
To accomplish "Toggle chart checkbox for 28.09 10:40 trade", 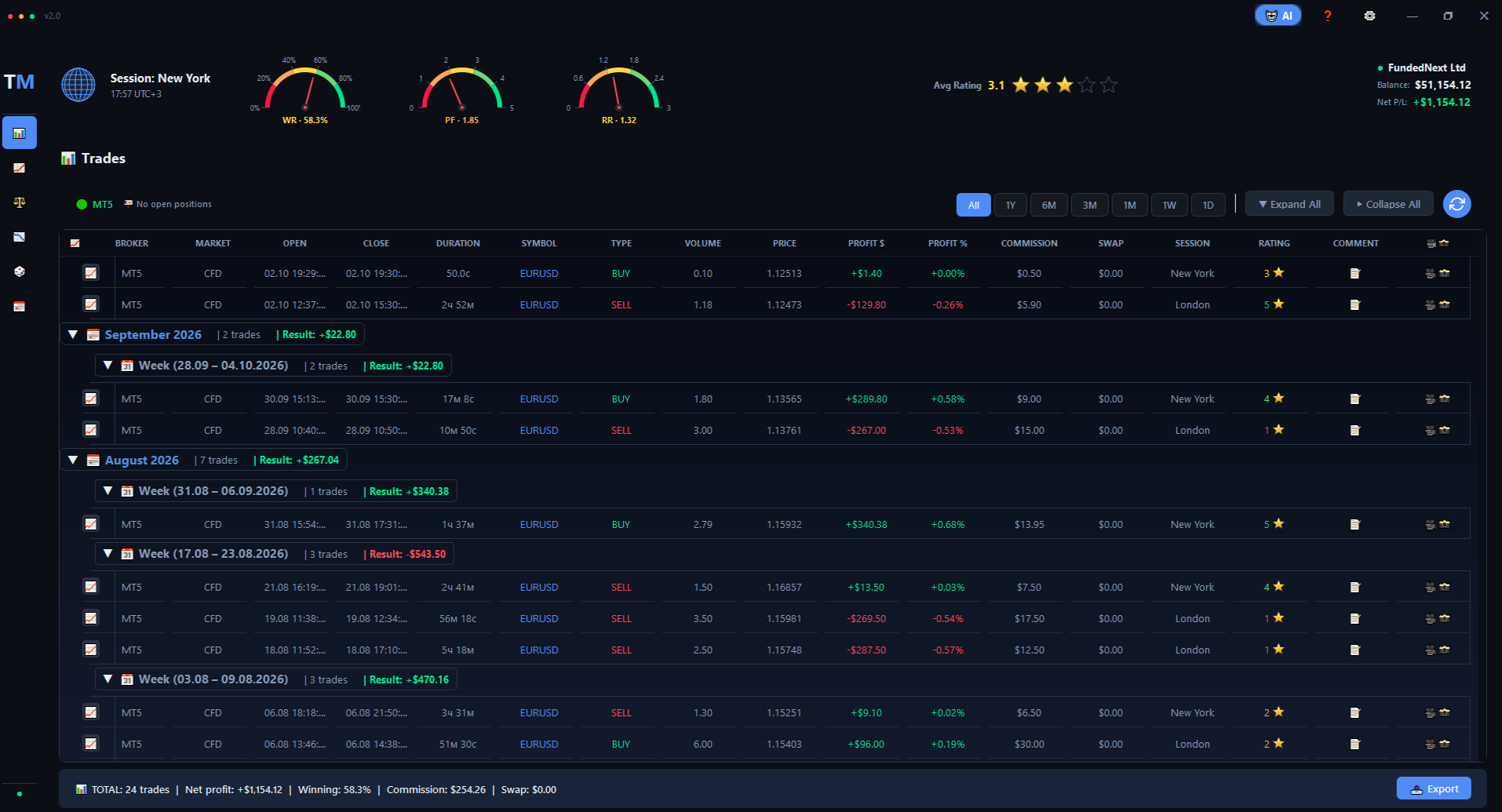I will 91,430.
